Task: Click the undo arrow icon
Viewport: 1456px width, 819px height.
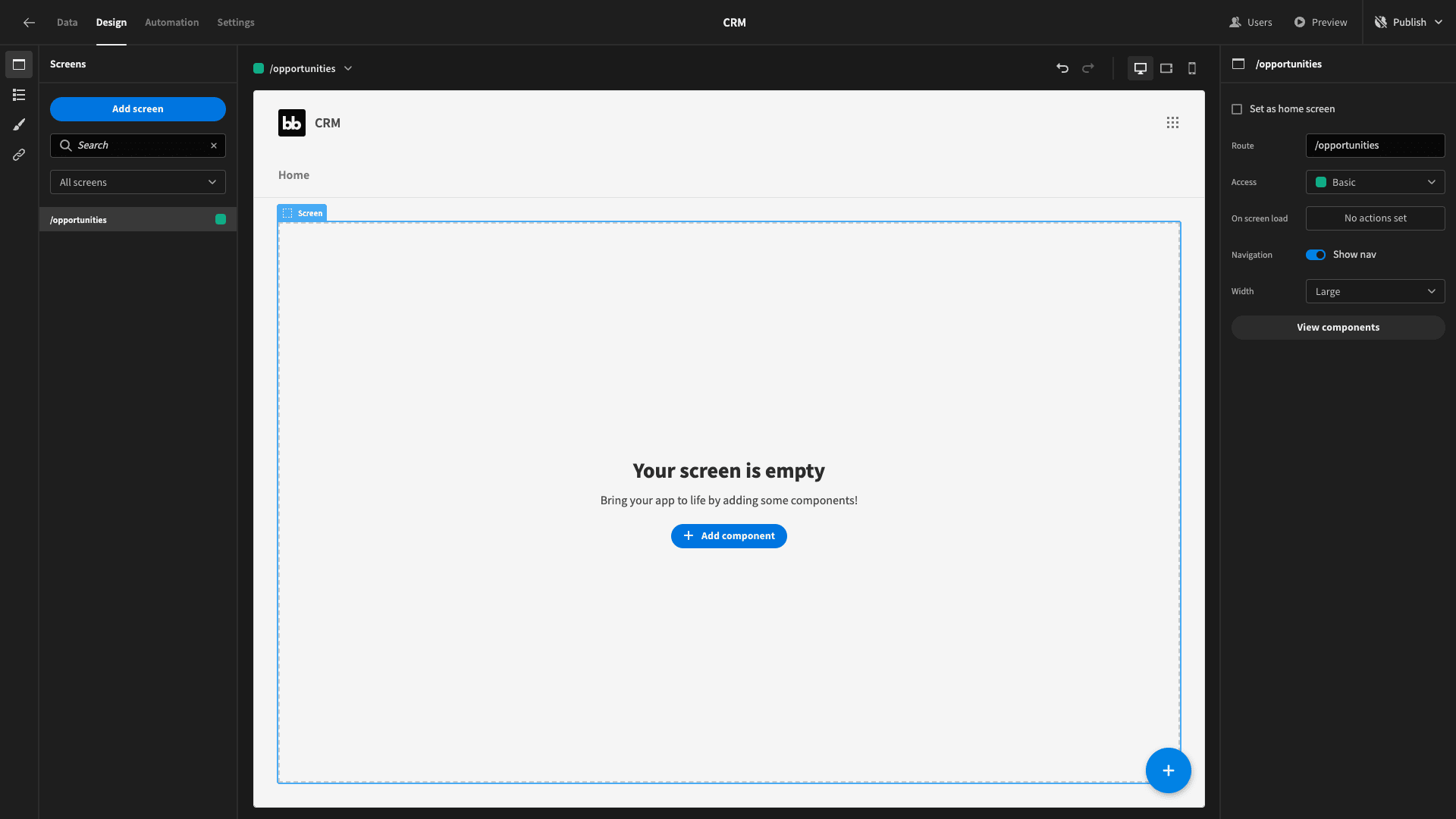Action: (1062, 68)
